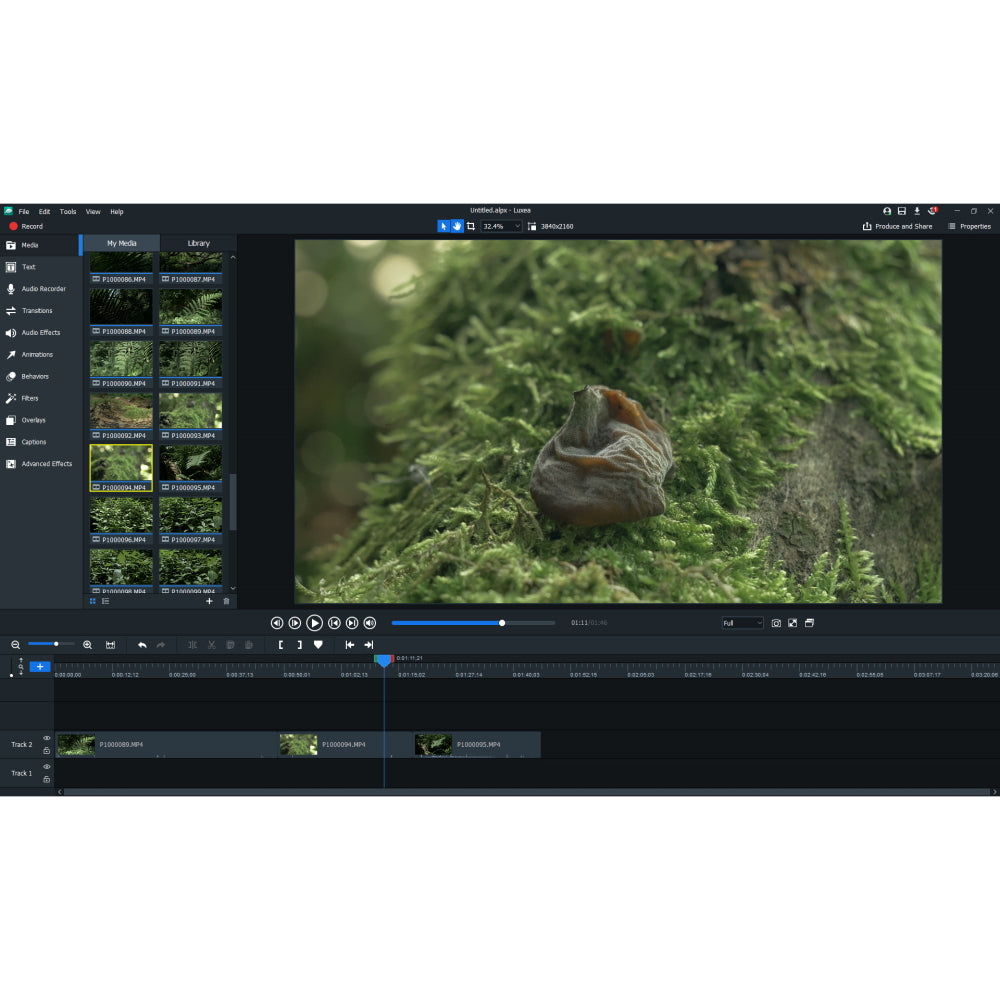Activate the Hand tool in the preview toolbar
The width and height of the screenshot is (1000, 1000).
[457, 226]
